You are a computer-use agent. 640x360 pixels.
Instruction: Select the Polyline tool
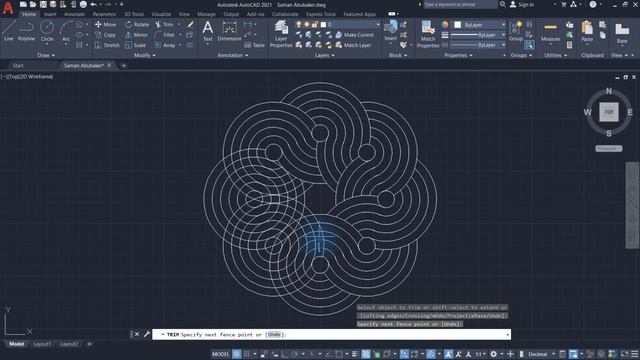26,31
